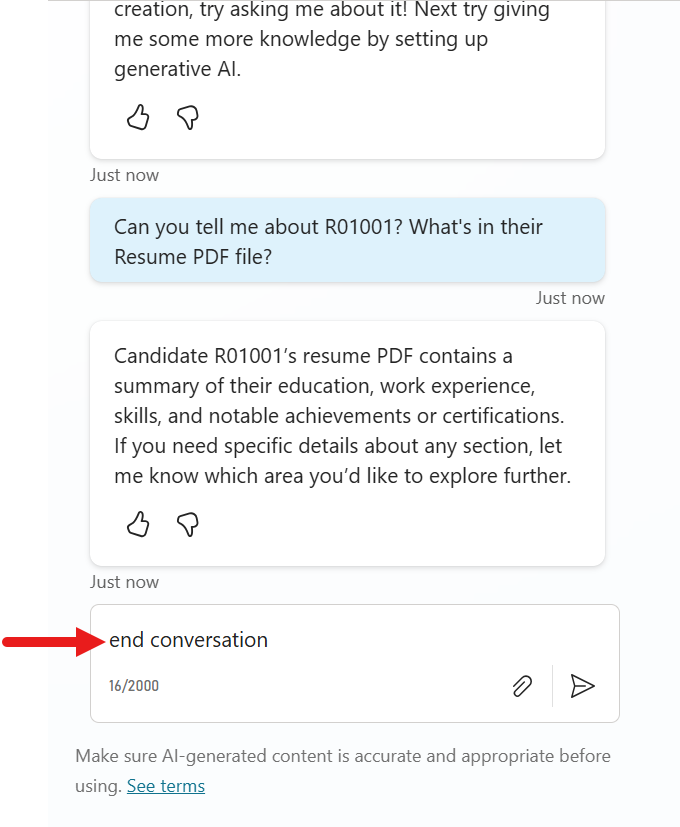Open the See terms link
680x827 pixels.
point(165,785)
